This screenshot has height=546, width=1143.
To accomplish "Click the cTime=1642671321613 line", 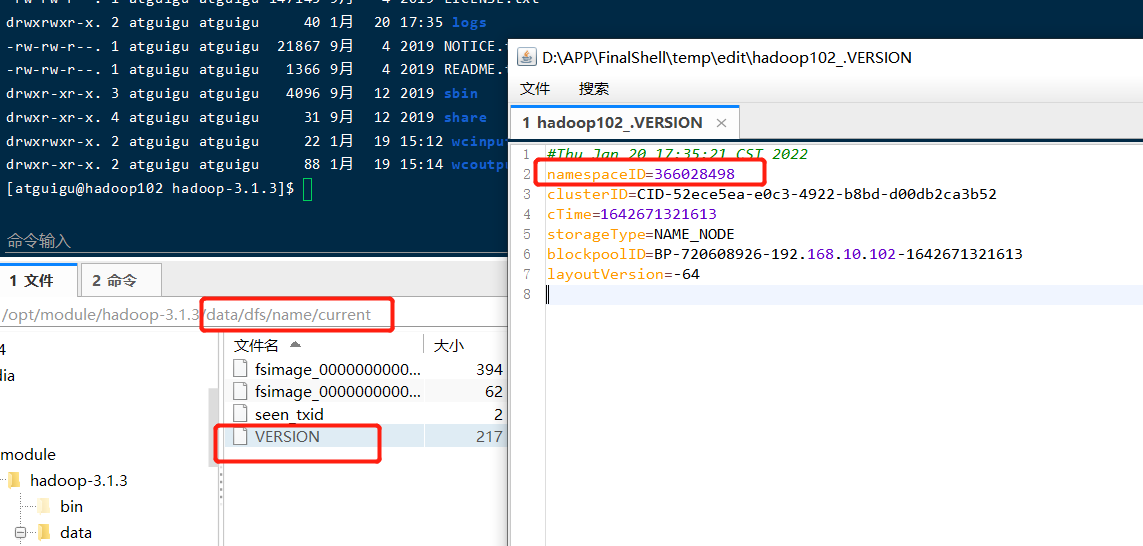I will [631, 214].
